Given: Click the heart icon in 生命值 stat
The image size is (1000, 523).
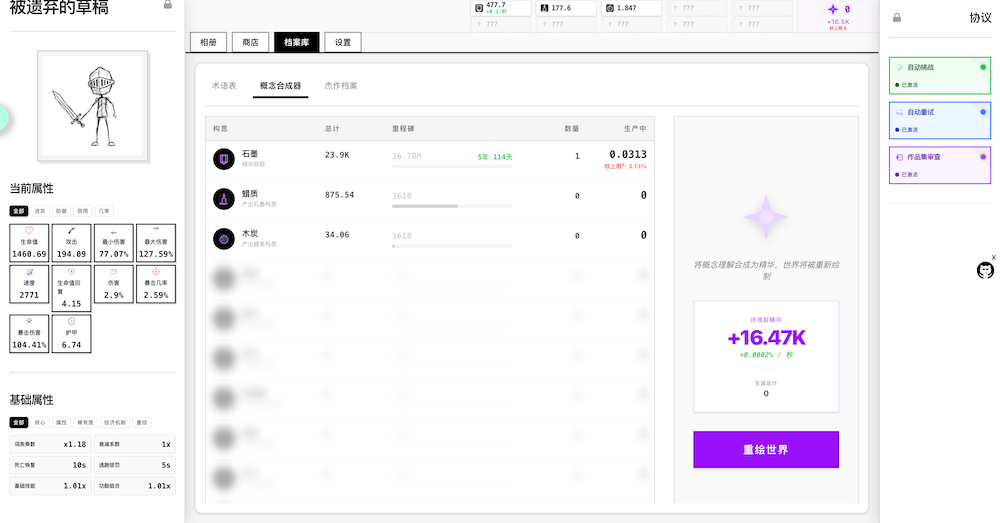Looking at the screenshot, I should [29, 230].
